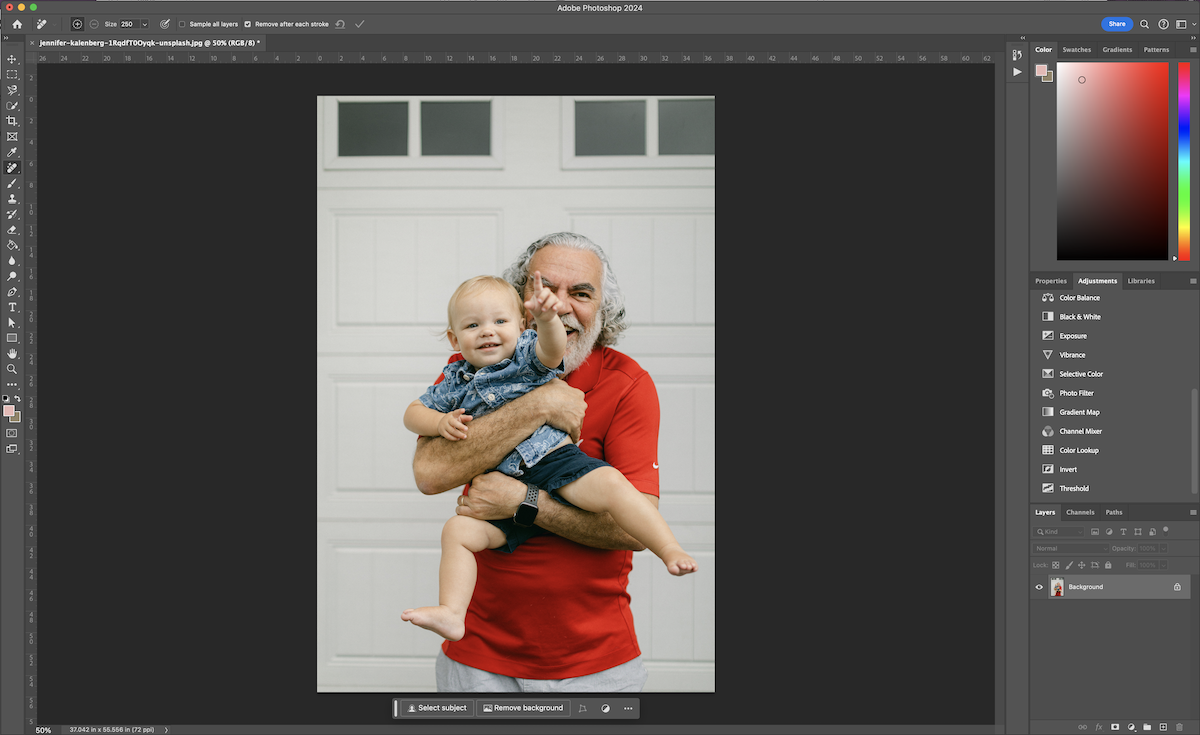Open the layer Kind filter dropdown
The height and width of the screenshot is (735, 1200).
pyautogui.click(x=1060, y=532)
